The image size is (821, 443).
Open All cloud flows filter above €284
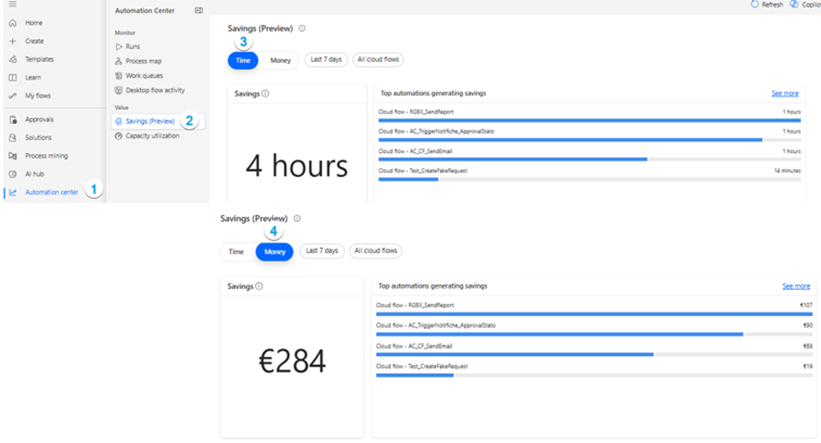point(376,251)
